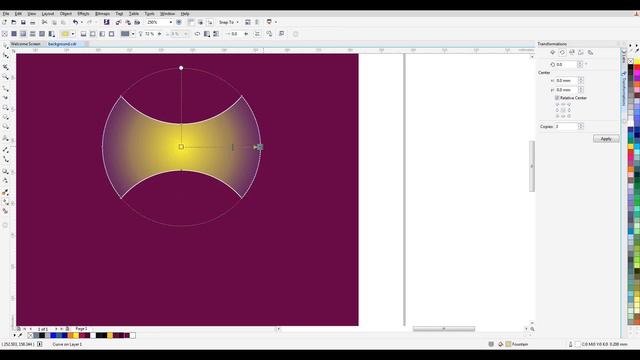The width and height of the screenshot is (640, 360).
Task: Click the Edit fill icon on property bar
Action: [x=282, y=34]
